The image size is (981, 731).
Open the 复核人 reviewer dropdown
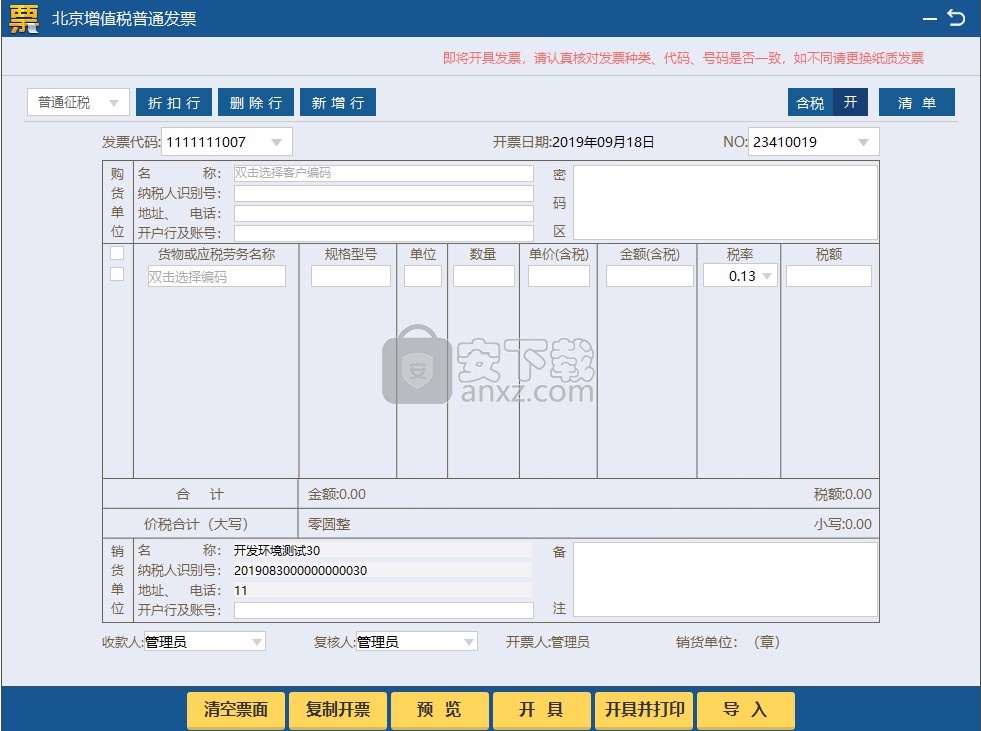click(x=468, y=642)
